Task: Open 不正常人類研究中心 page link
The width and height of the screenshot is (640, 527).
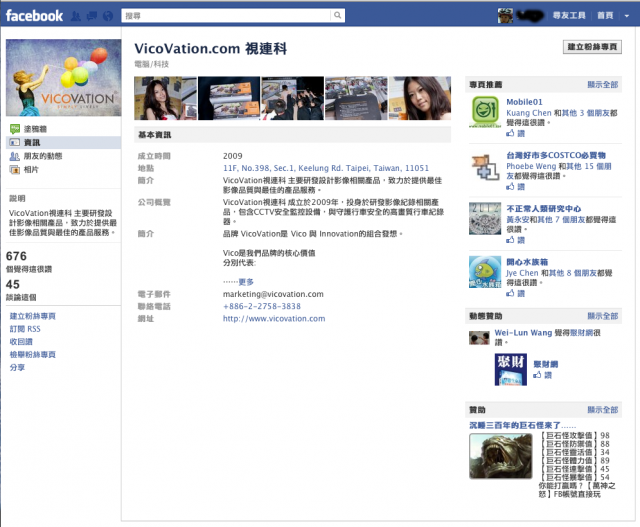Action: [x=544, y=209]
